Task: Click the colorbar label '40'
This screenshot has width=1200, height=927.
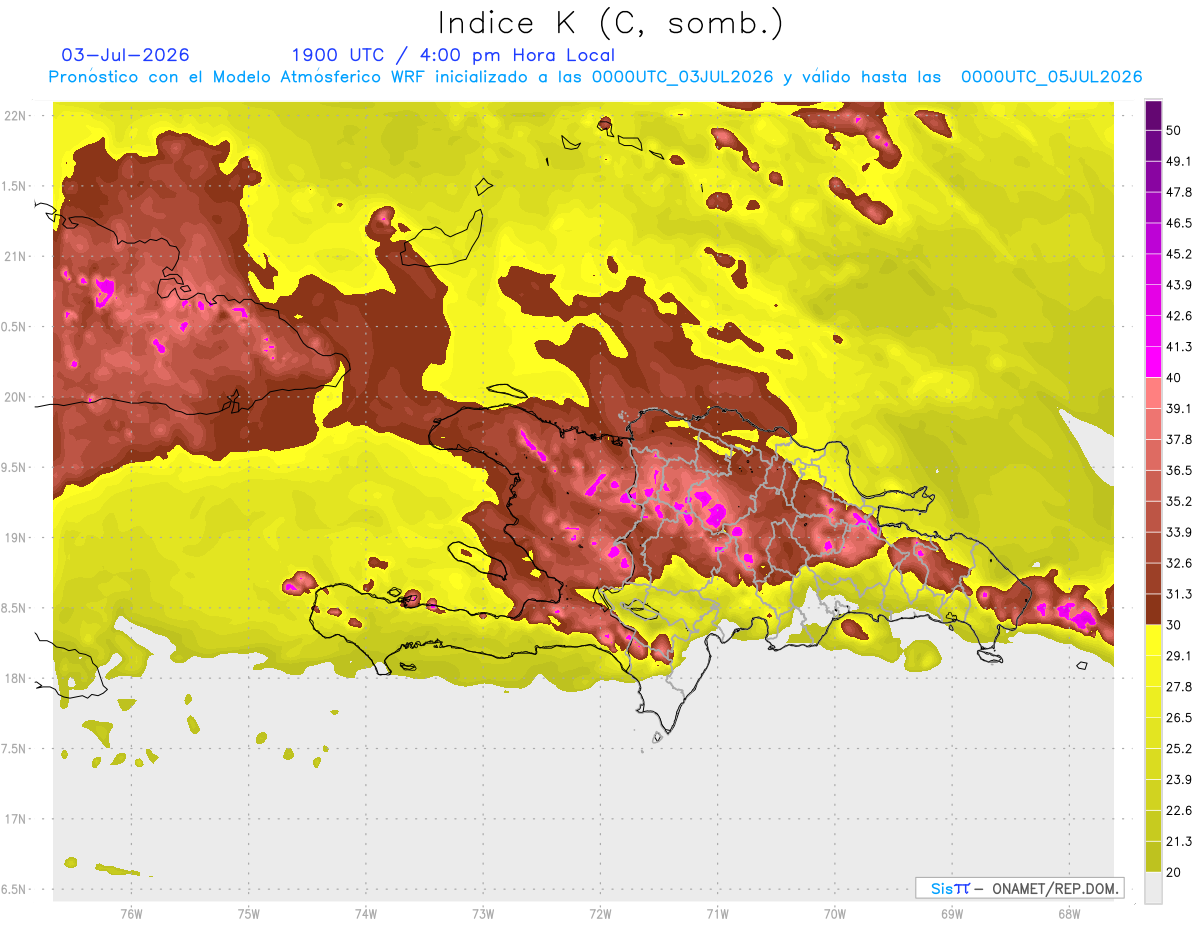Action: pyautogui.click(x=1175, y=378)
